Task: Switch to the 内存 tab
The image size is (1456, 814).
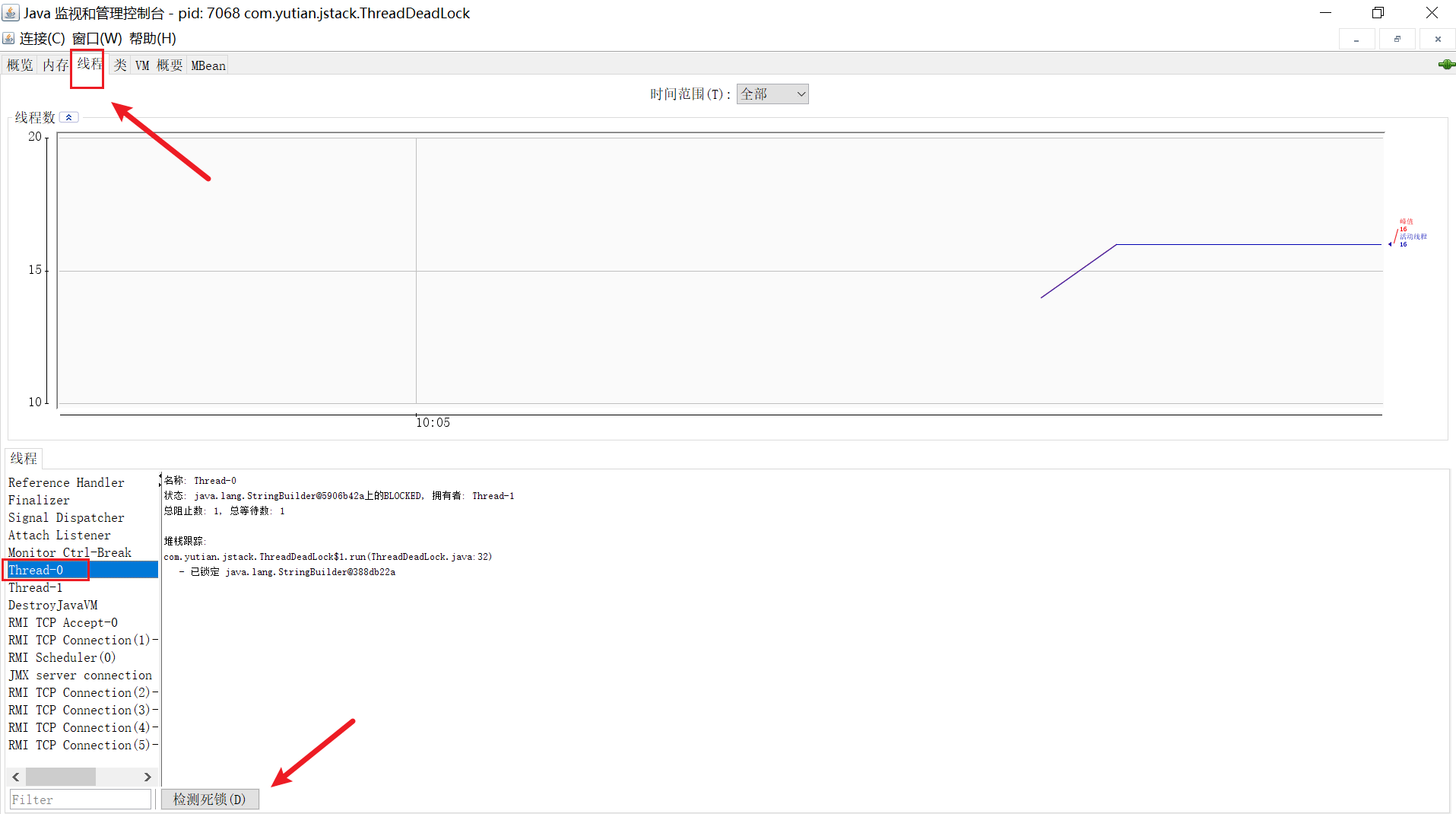Action: coord(55,65)
